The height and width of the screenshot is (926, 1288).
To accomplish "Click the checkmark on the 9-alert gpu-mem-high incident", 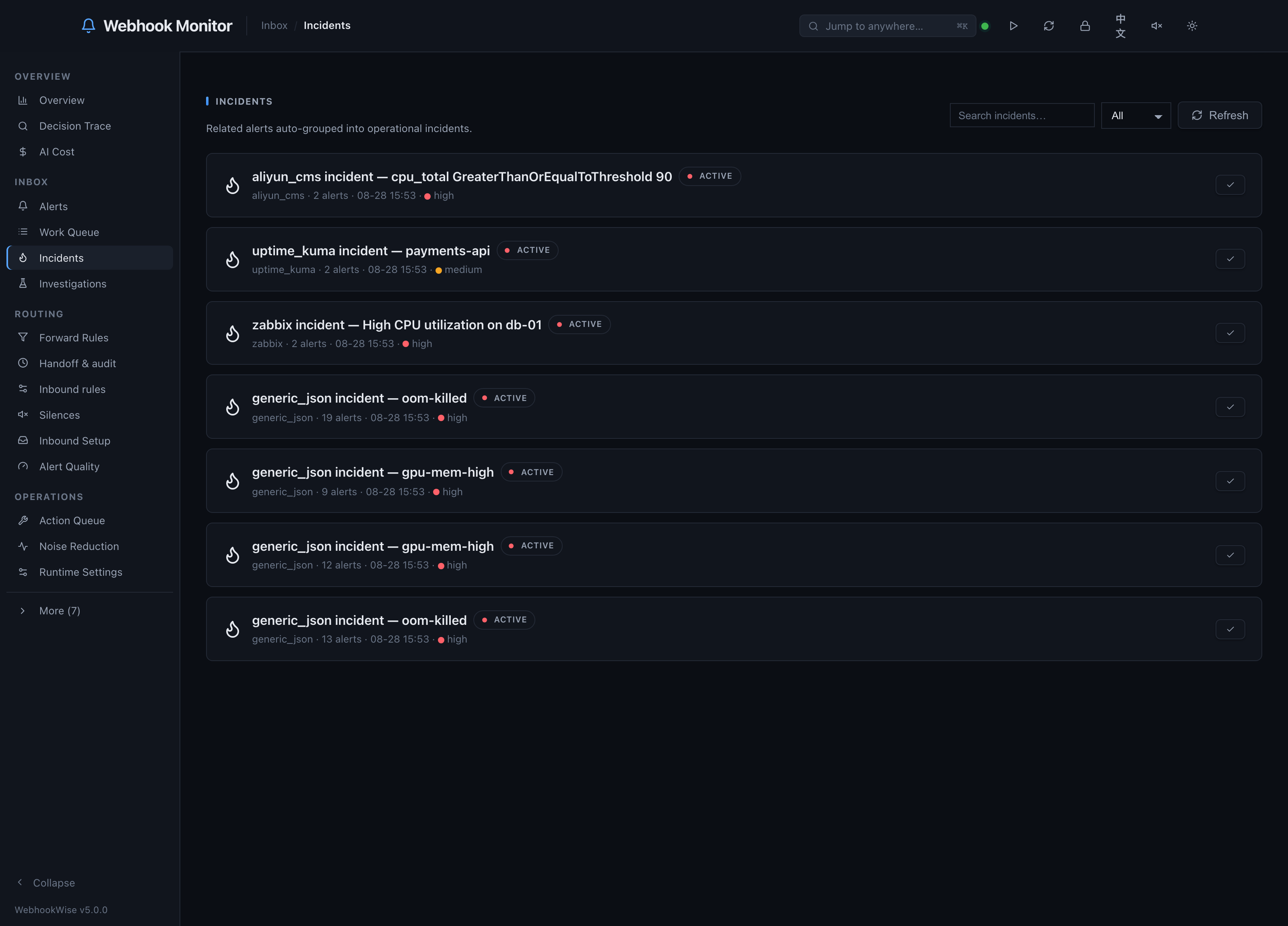I will [1230, 481].
